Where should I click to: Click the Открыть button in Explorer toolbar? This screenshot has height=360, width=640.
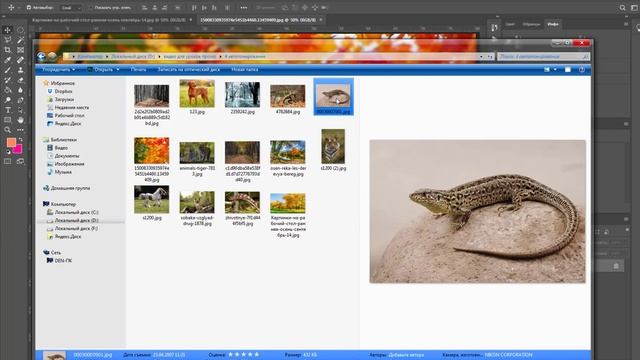pos(100,70)
